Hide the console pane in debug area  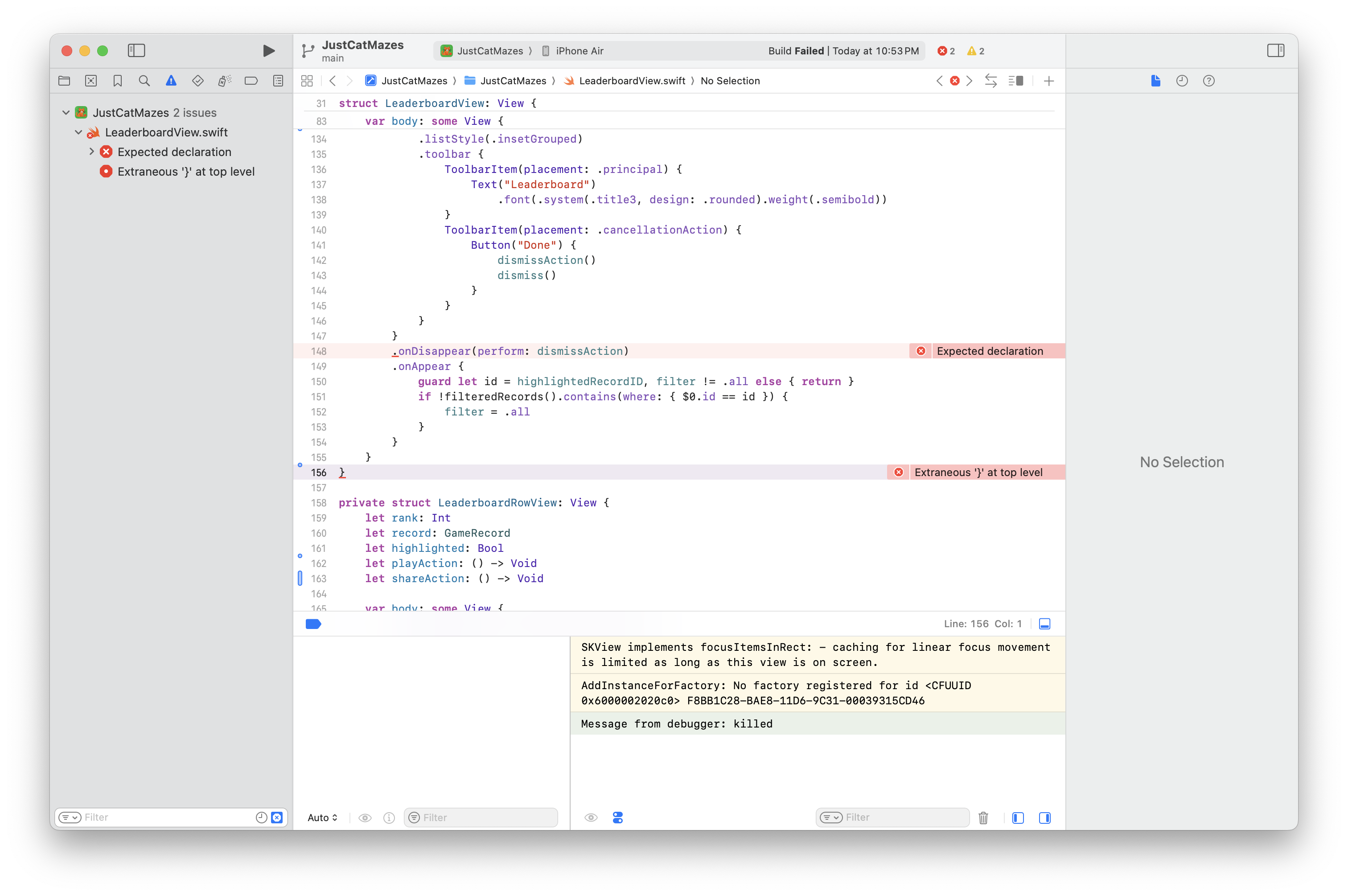point(1044,818)
